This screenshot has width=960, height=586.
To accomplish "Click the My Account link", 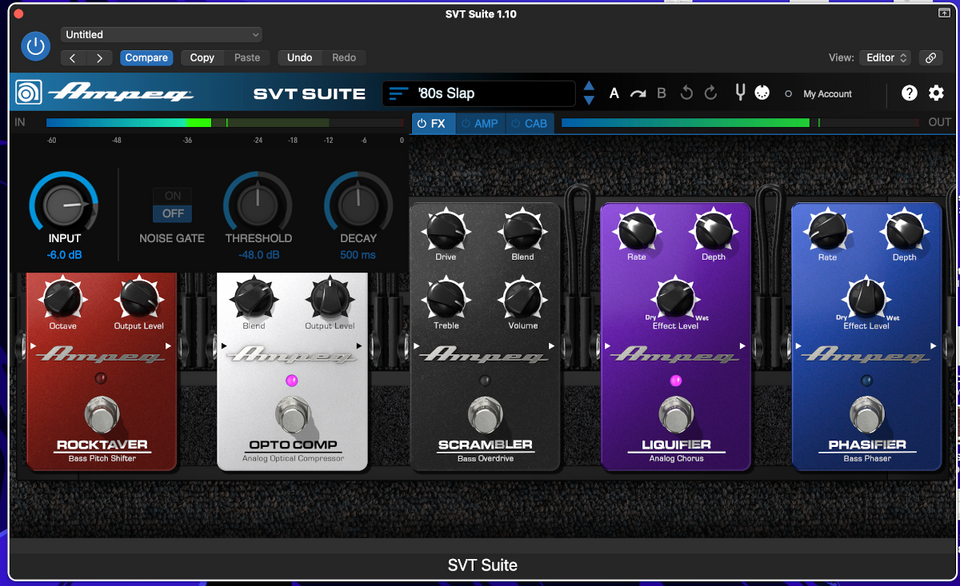I will [827, 94].
